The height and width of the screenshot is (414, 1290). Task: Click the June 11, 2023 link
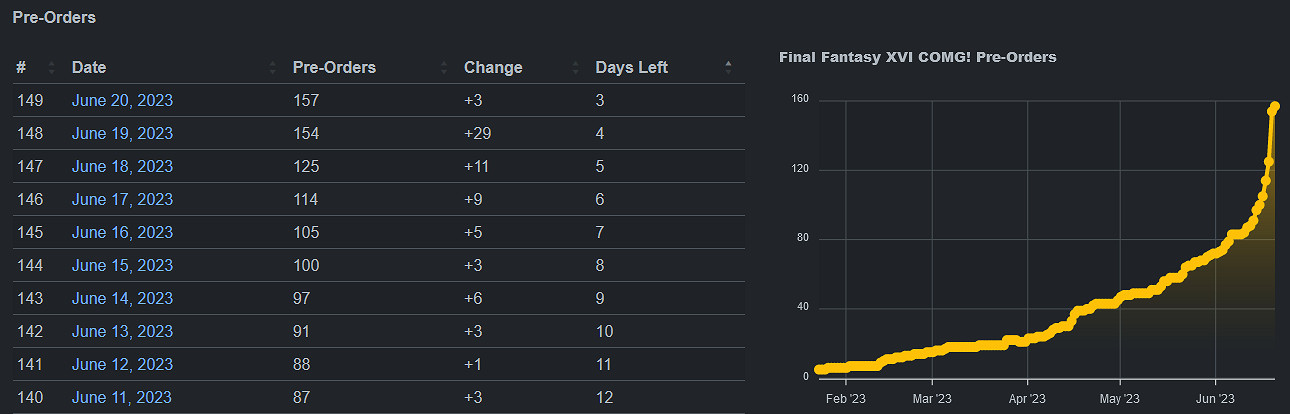(122, 397)
